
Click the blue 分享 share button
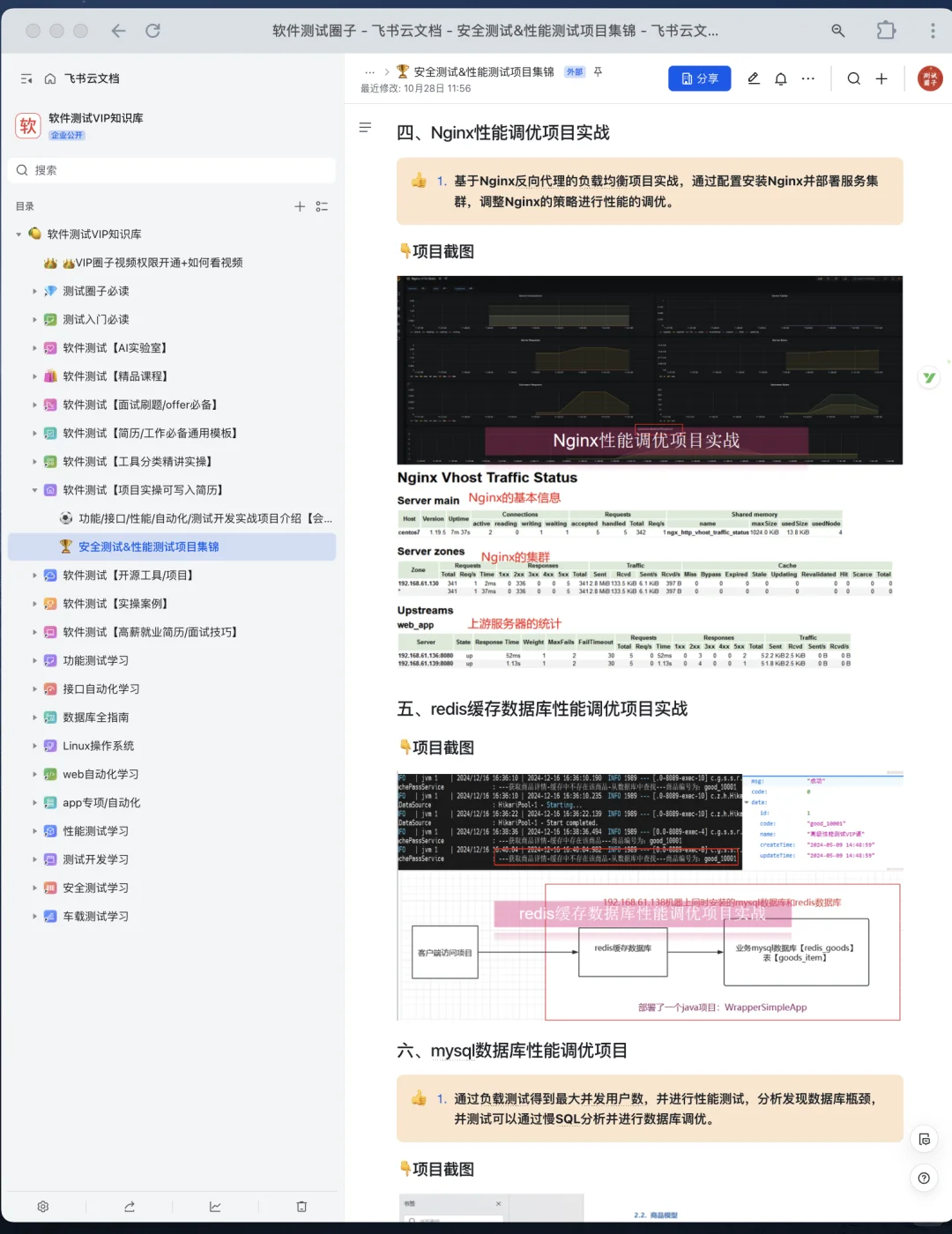point(699,78)
